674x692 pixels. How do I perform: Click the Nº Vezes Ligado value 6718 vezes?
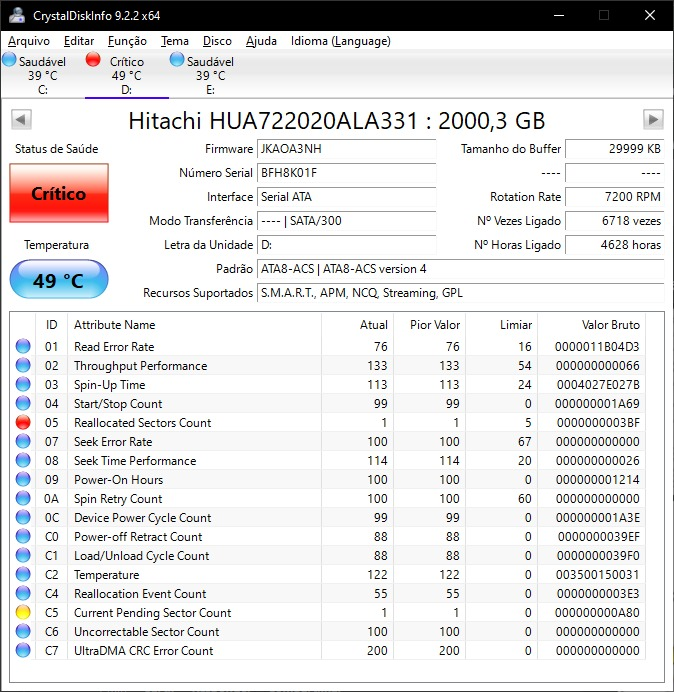(614, 221)
